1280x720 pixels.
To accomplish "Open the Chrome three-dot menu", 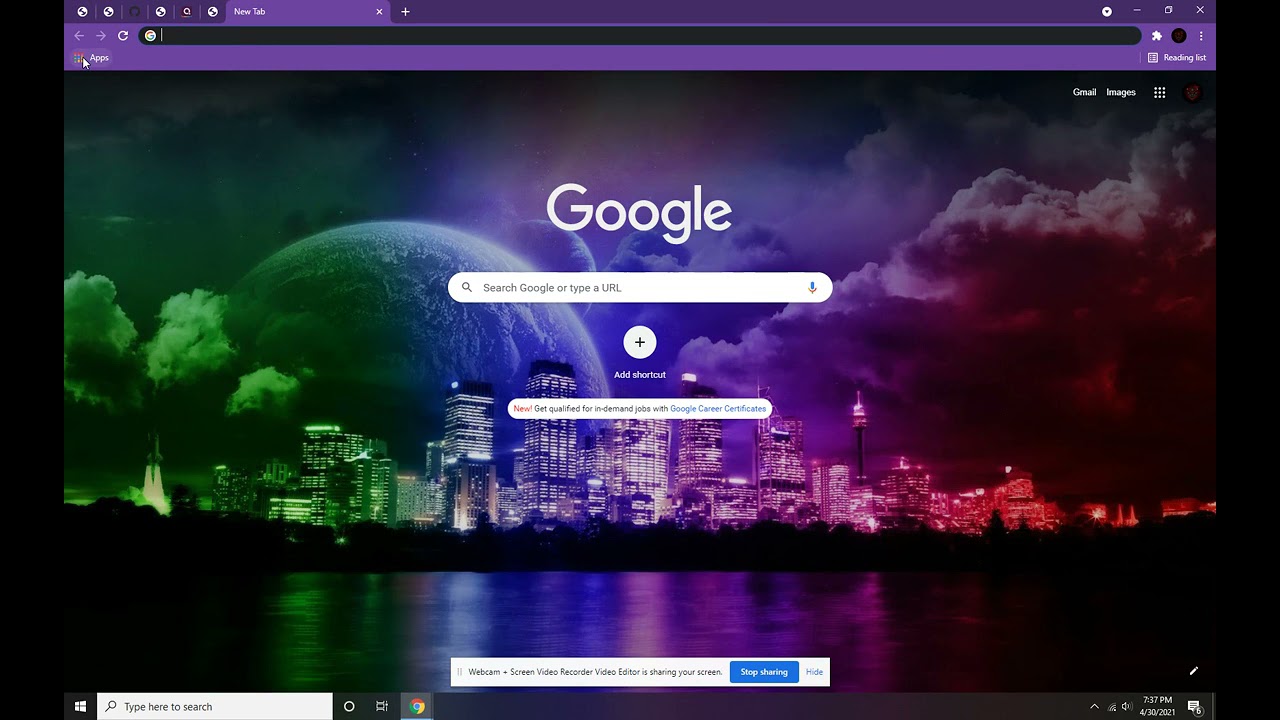I will pyautogui.click(x=1201, y=36).
